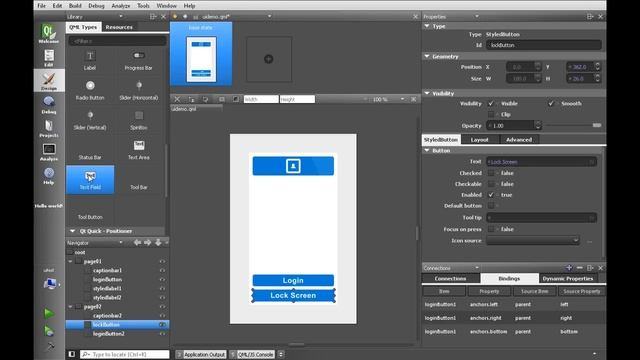The height and width of the screenshot is (360, 640).
Task: Collapse the Qt Quick - Positioner section
Action: (72, 231)
